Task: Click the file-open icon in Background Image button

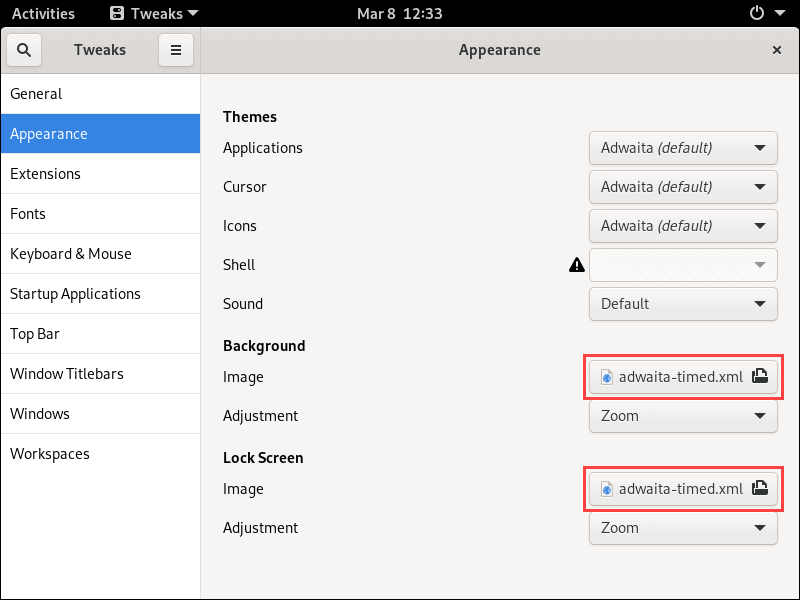Action: click(x=760, y=377)
